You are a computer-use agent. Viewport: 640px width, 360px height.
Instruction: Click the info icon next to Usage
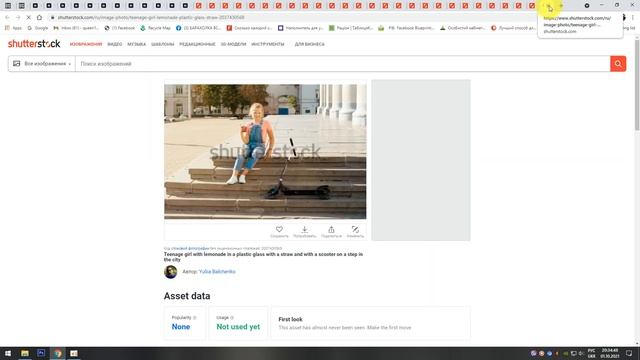tap(232, 318)
